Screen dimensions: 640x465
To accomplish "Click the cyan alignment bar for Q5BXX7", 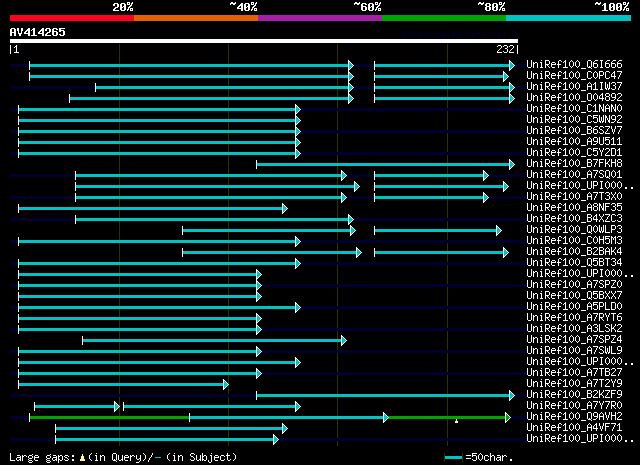I will click(x=140, y=296).
